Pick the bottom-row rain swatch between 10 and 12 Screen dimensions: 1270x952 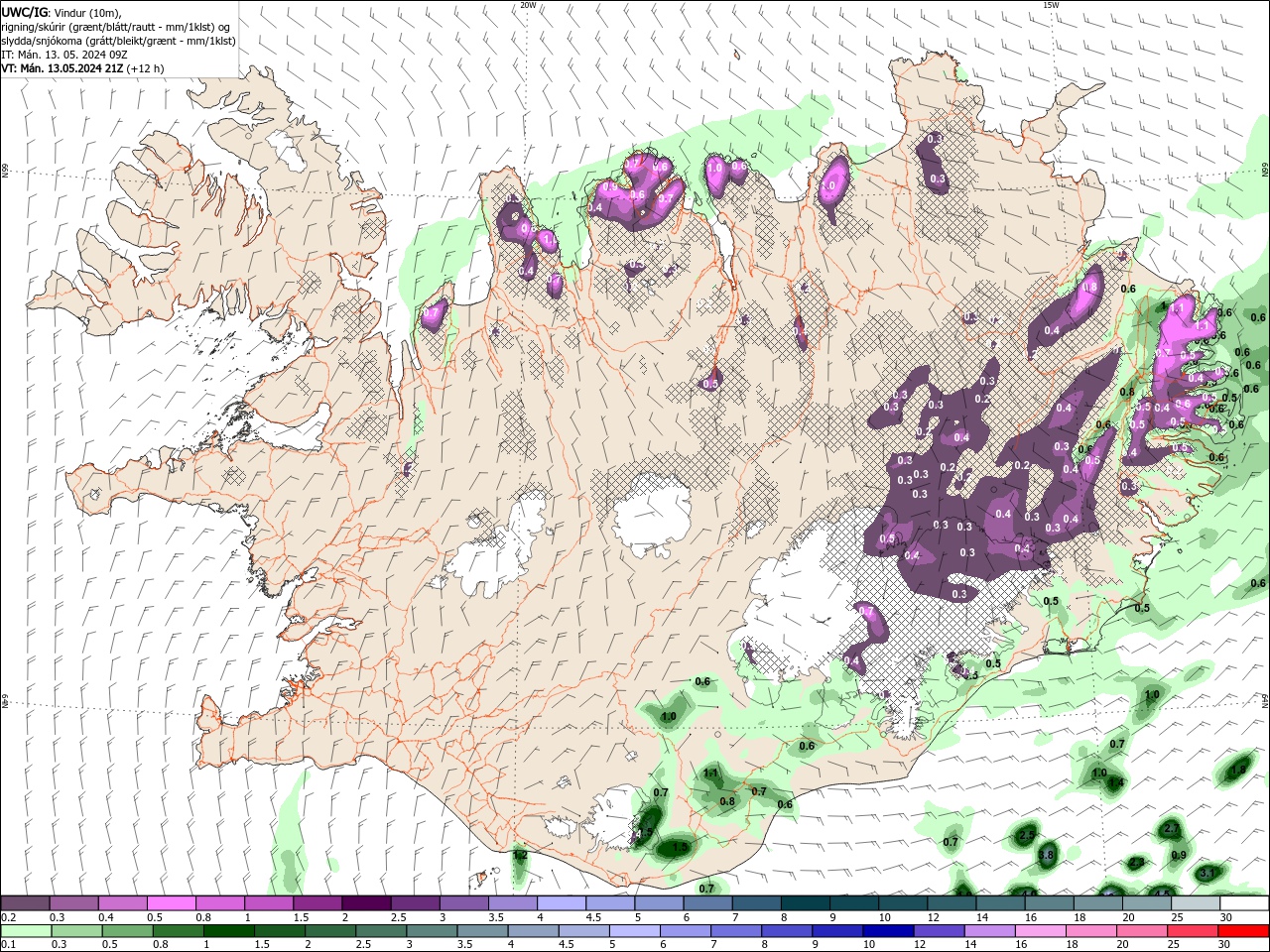coord(889,931)
